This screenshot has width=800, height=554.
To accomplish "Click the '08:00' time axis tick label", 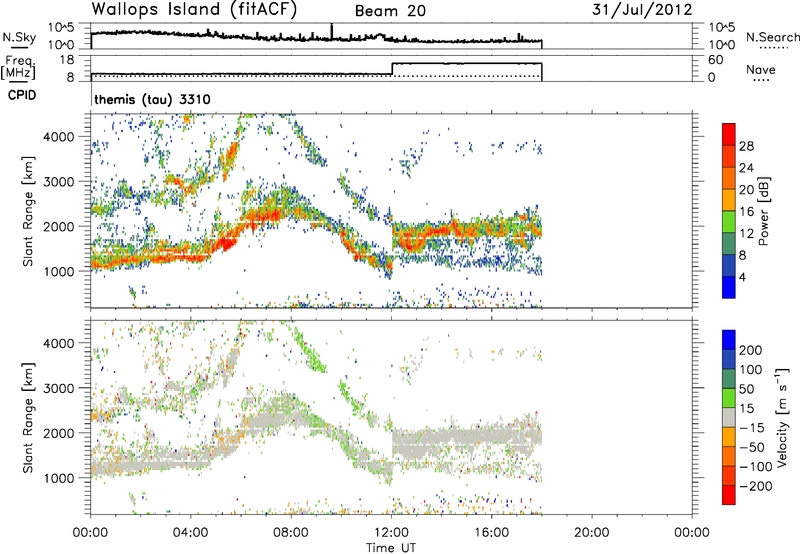I will tap(291, 533).
